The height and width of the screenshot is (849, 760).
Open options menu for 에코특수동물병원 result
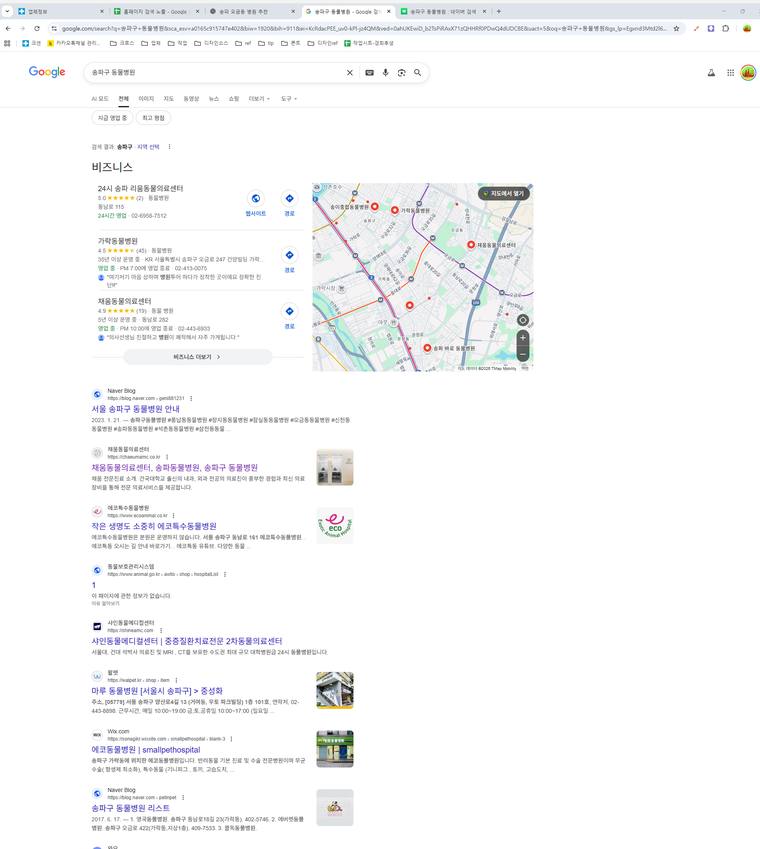[173, 515]
